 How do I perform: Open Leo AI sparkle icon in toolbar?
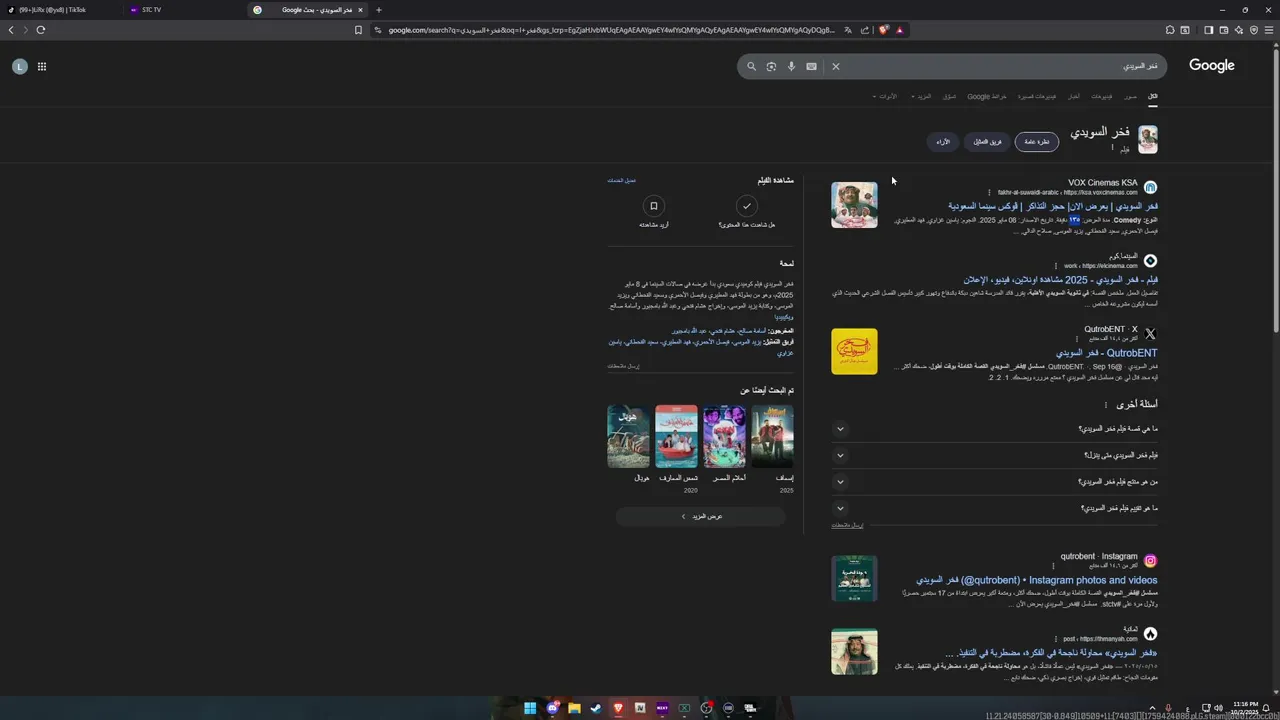tap(1238, 30)
